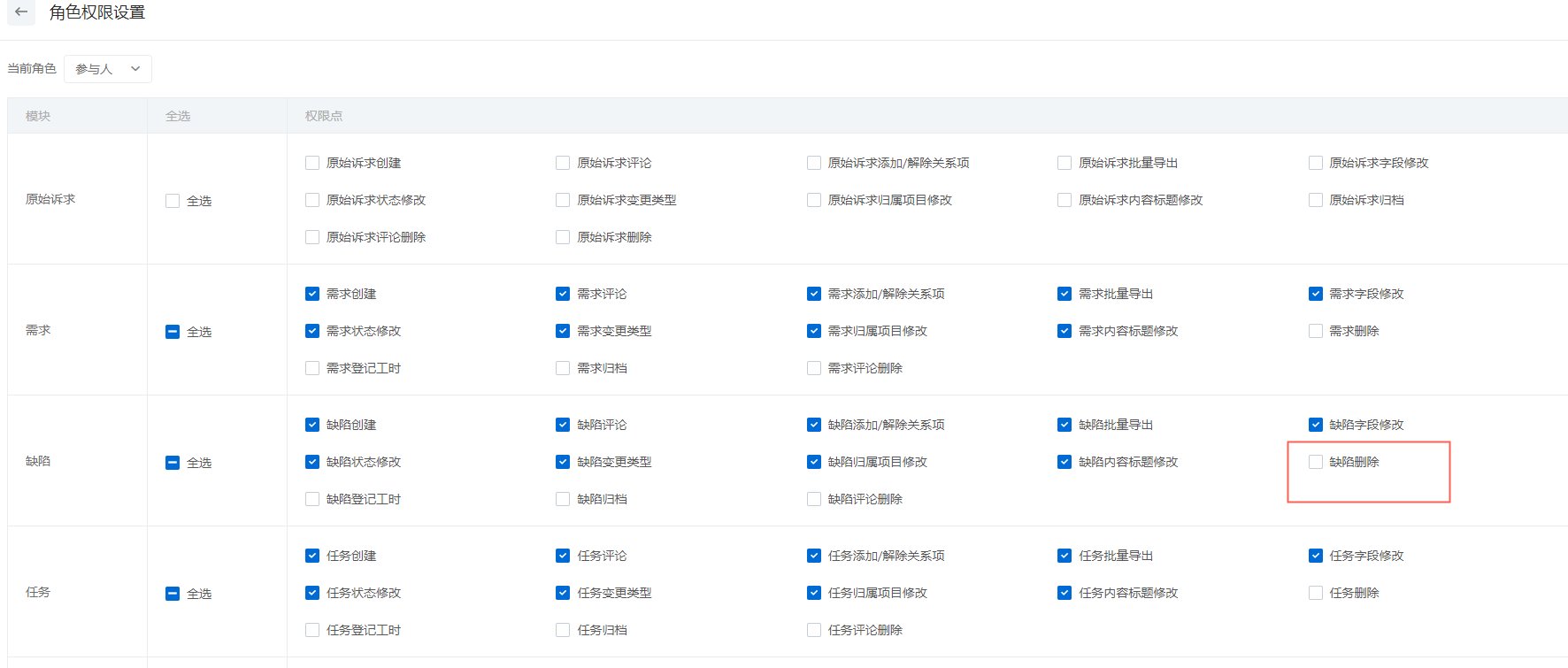Toggle 全选 for 任务 module
This screenshot has height=668, width=1568.
pyautogui.click(x=173, y=594)
